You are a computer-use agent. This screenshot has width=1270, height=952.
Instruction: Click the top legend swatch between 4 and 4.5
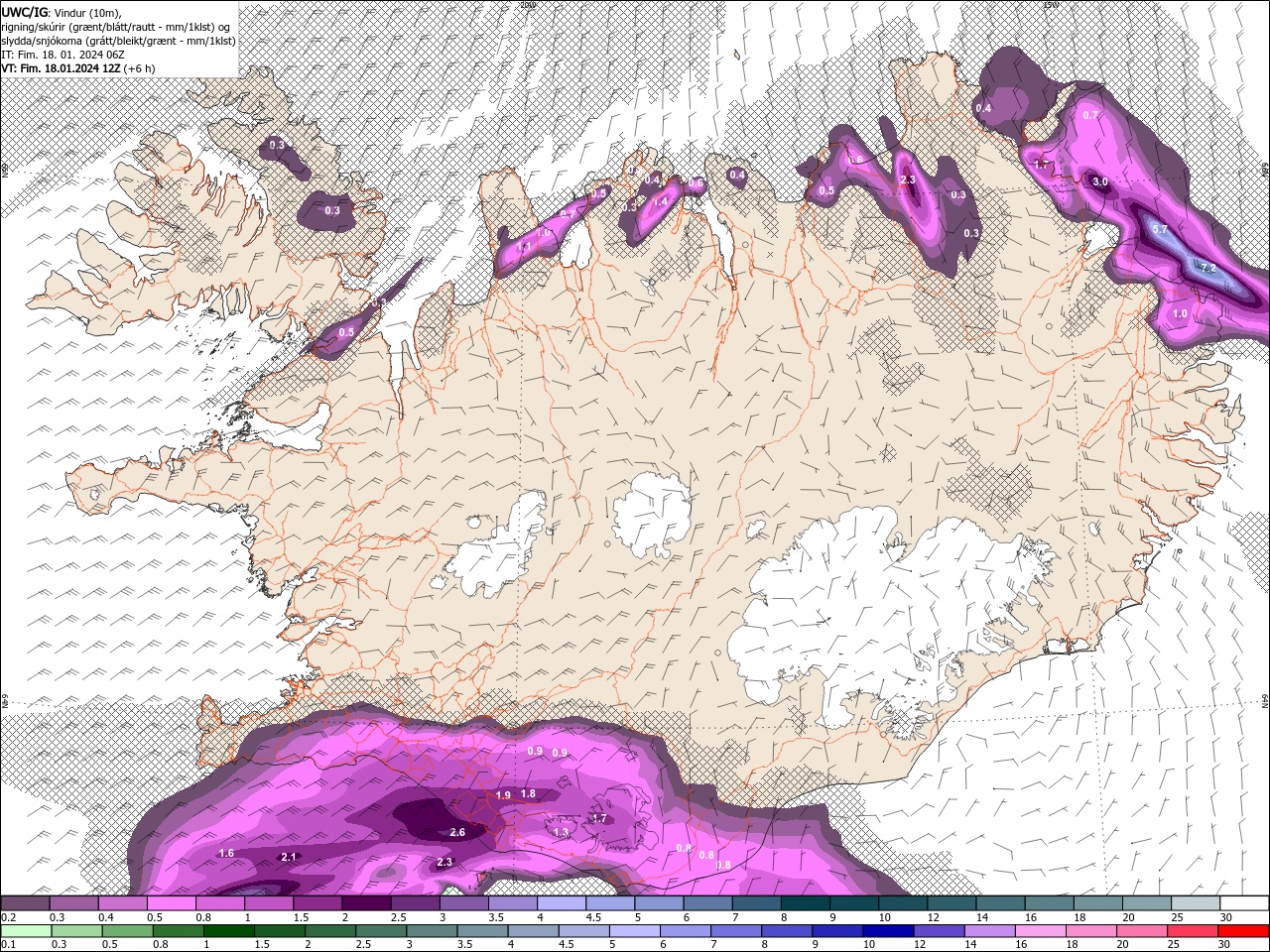(562, 903)
